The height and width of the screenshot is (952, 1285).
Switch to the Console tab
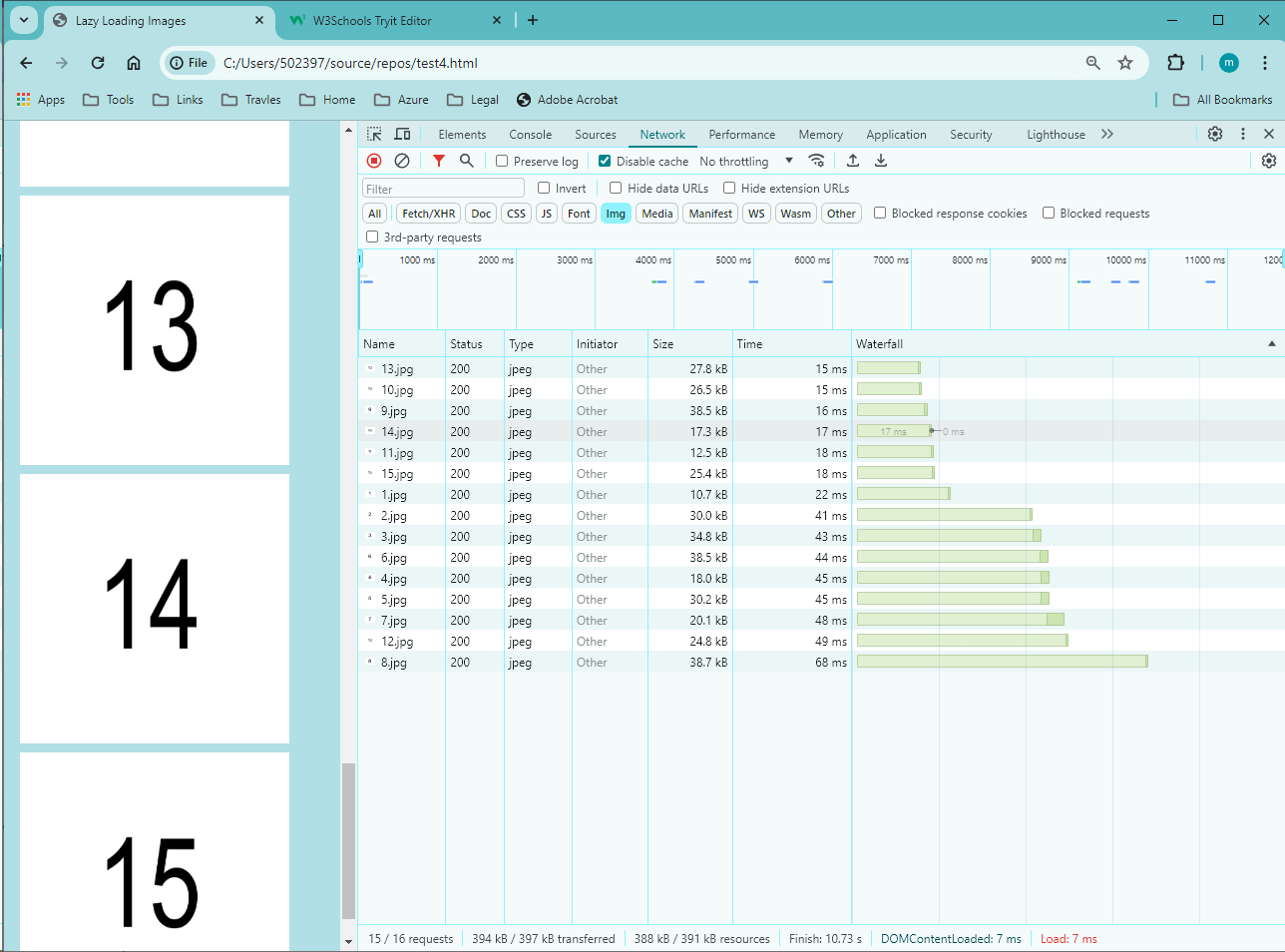530,135
